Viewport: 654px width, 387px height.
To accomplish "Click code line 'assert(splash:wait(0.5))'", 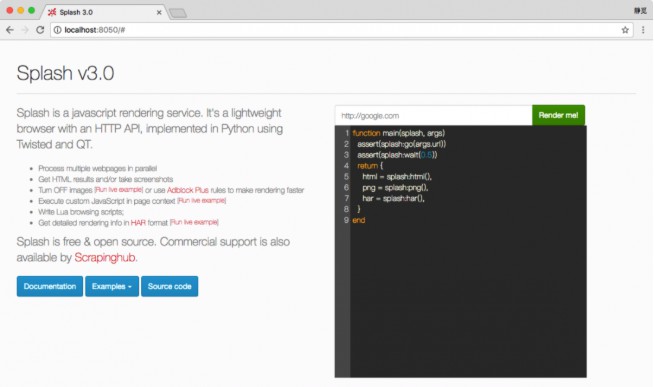I will 397,155.
